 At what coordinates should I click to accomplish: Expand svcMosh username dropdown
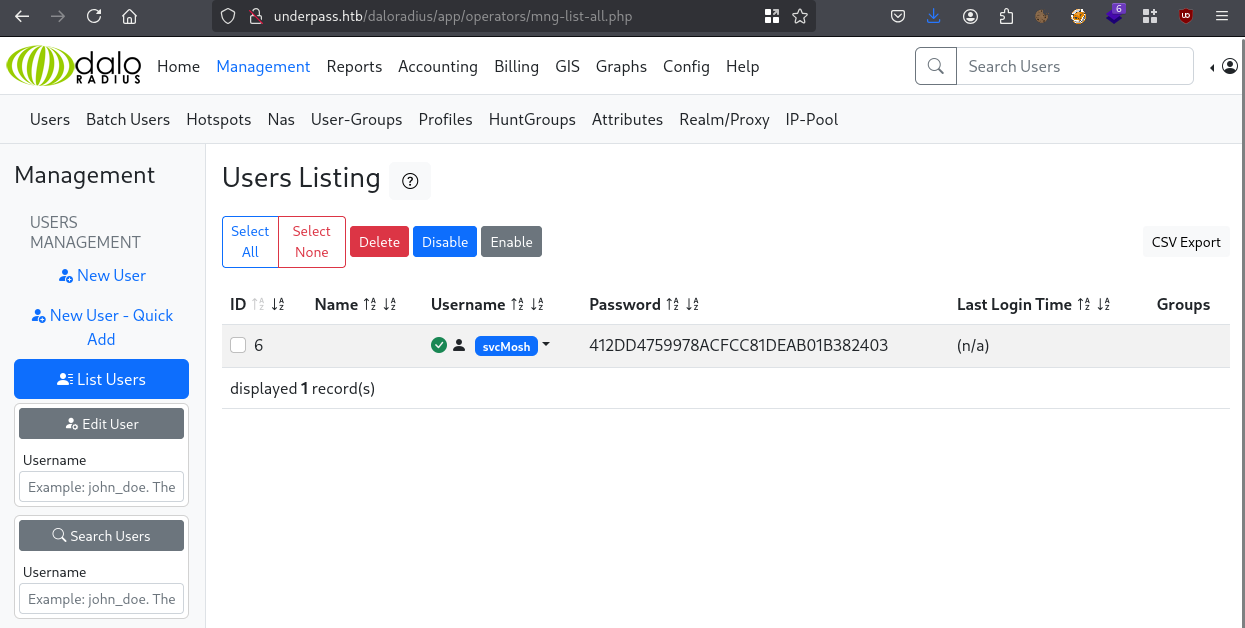click(546, 345)
